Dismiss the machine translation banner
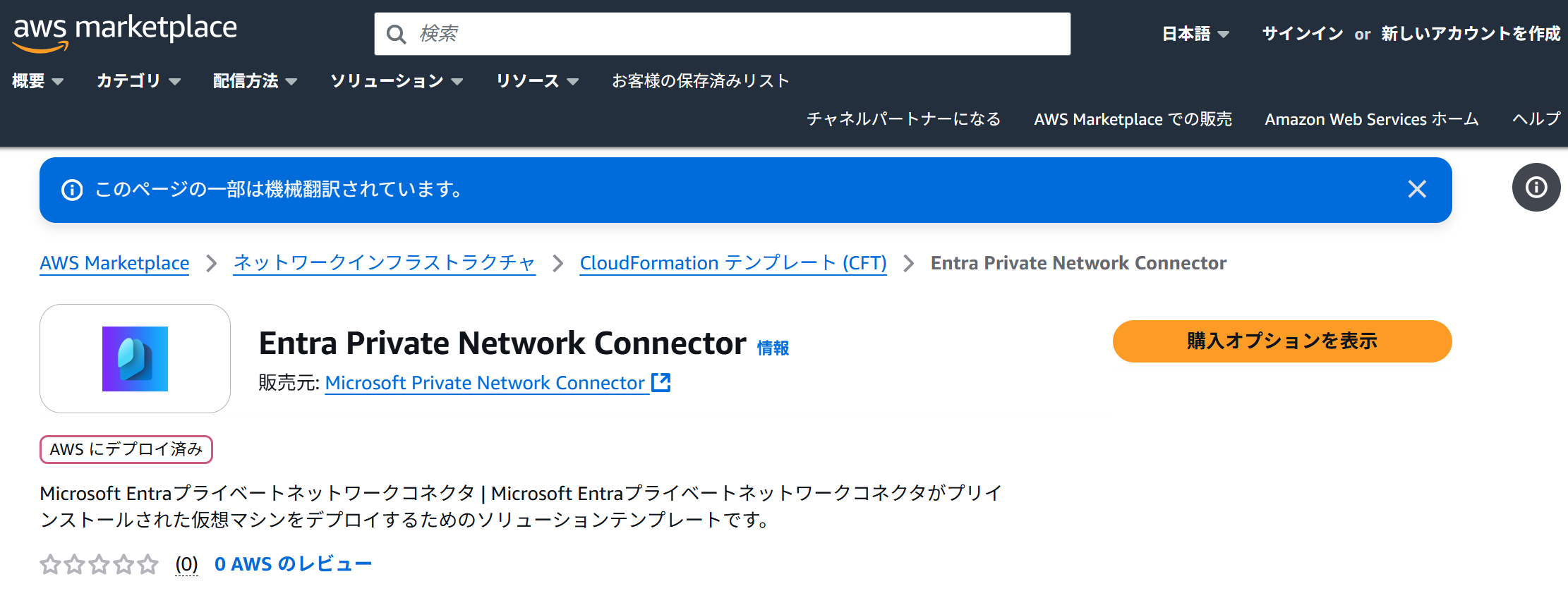This screenshot has height=591, width=1568. [x=1417, y=189]
